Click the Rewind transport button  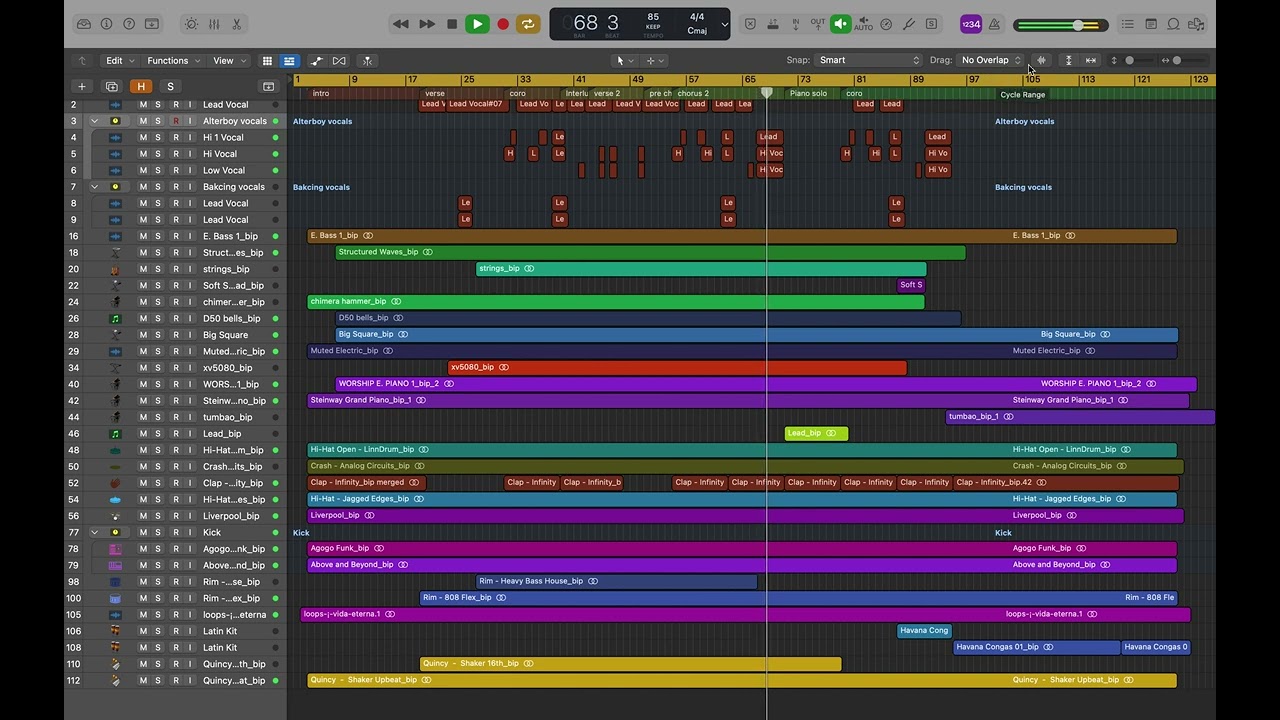tap(401, 24)
